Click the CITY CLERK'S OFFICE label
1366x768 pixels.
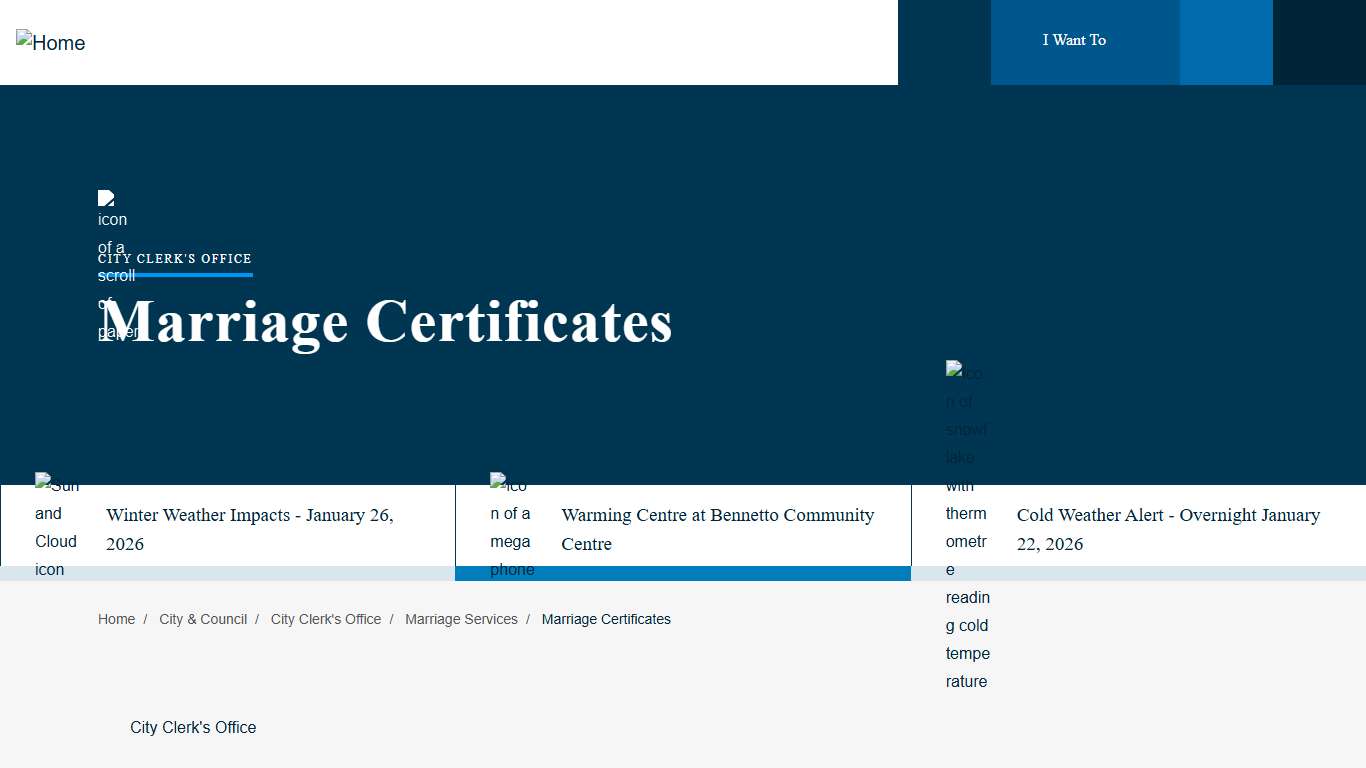click(x=174, y=258)
